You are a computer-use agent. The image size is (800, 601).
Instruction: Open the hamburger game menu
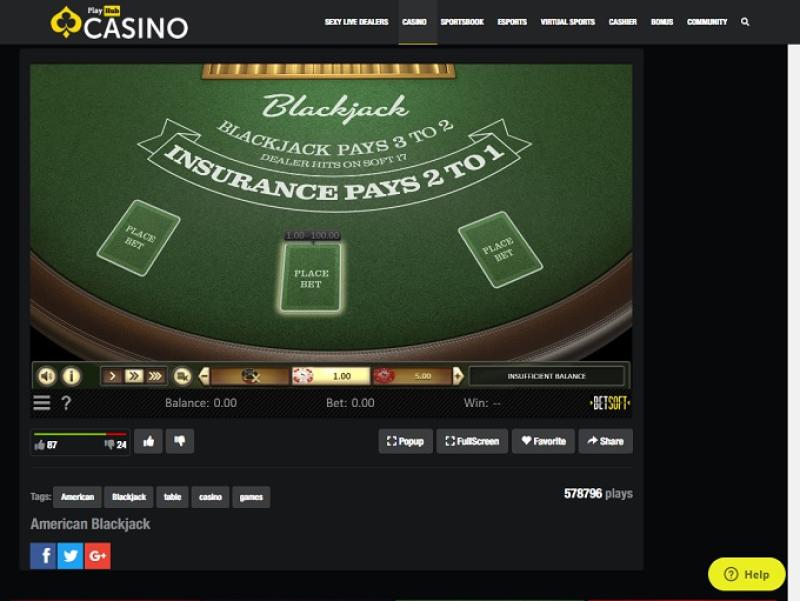42,403
